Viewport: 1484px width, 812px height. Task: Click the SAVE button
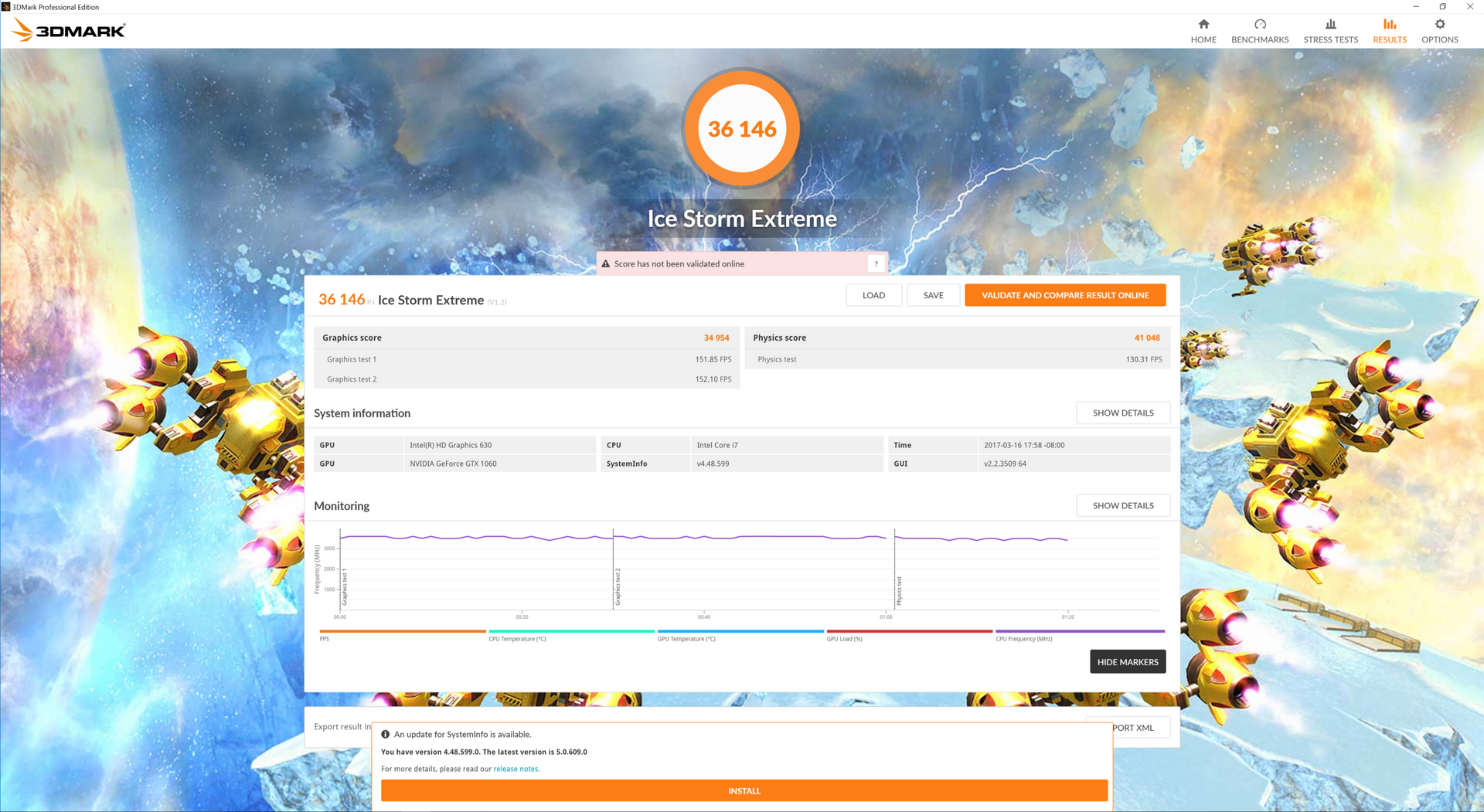point(933,295)
